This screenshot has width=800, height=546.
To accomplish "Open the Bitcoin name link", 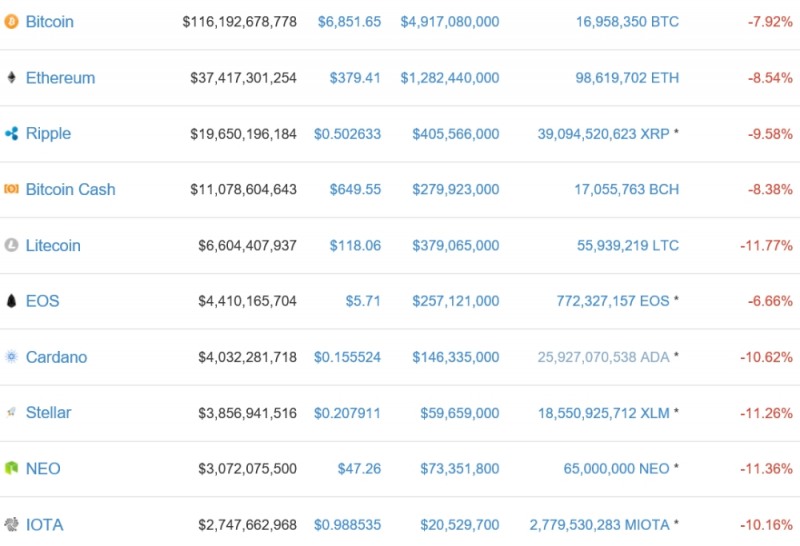I will tap(49, 21).
